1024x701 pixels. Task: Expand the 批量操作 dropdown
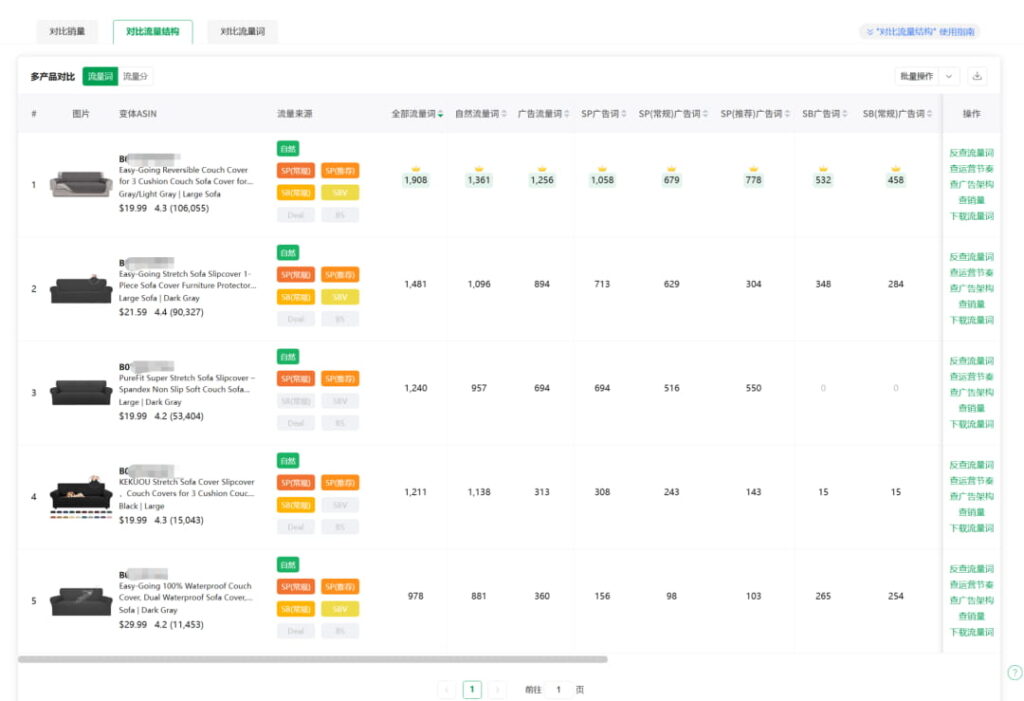[949, 76]
